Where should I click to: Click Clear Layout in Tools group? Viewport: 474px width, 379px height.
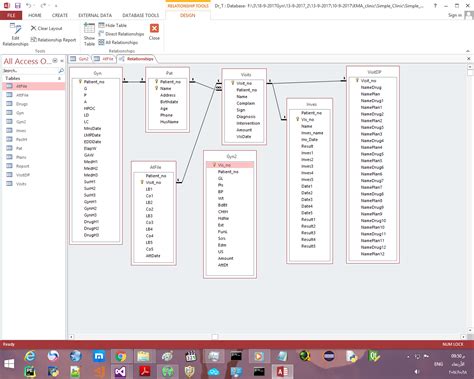[46, 28]
